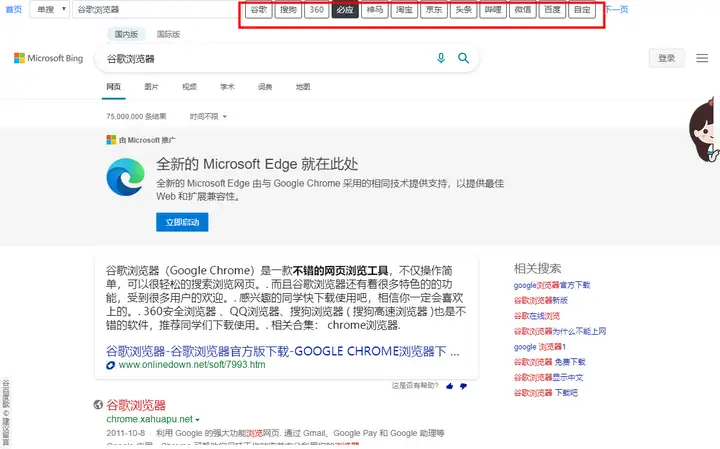Click the favicon next to www.onlinedown.net
The image size is (720, 449).
[x=111, y=365]
